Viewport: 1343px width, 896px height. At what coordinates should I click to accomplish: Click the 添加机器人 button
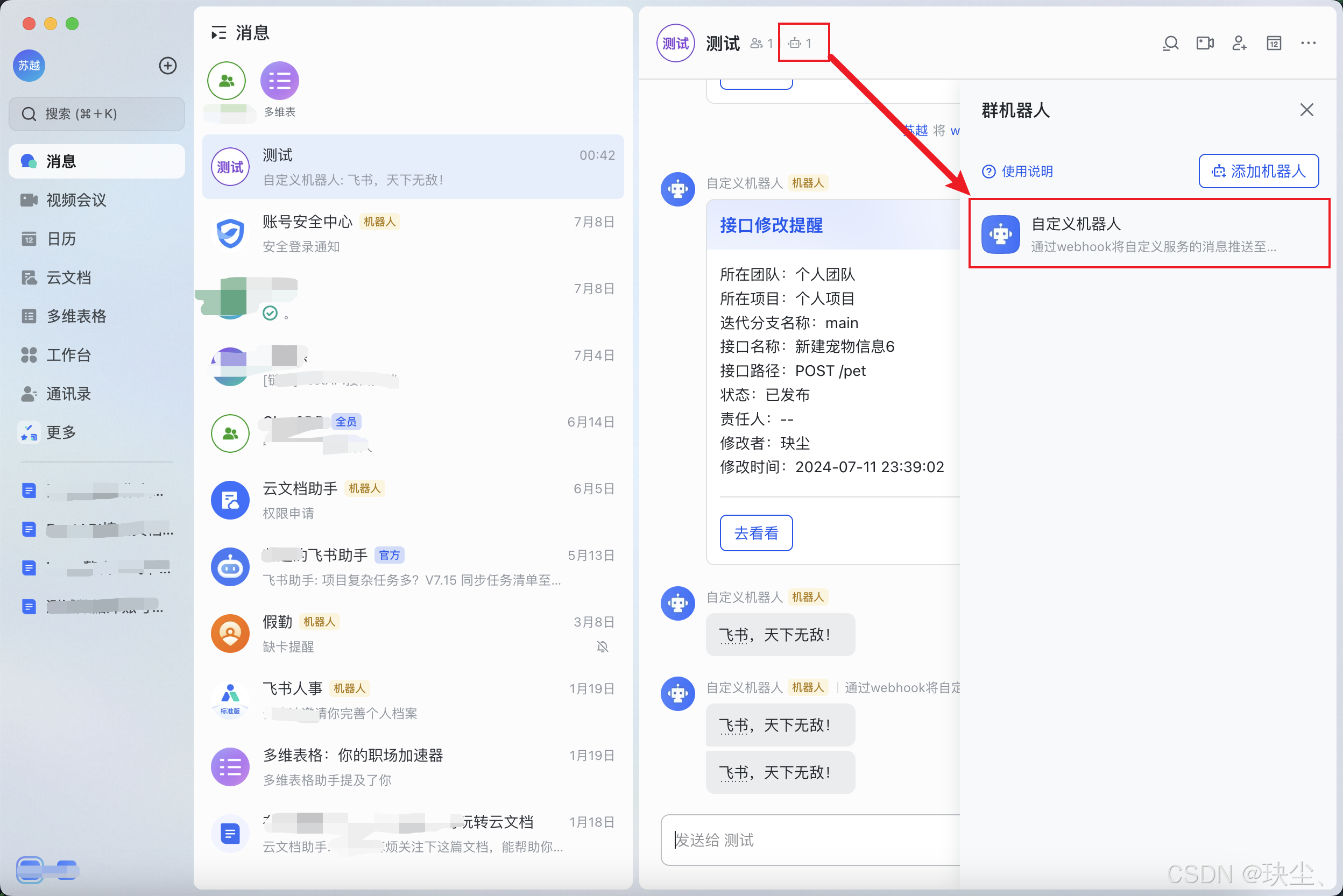1259,172
